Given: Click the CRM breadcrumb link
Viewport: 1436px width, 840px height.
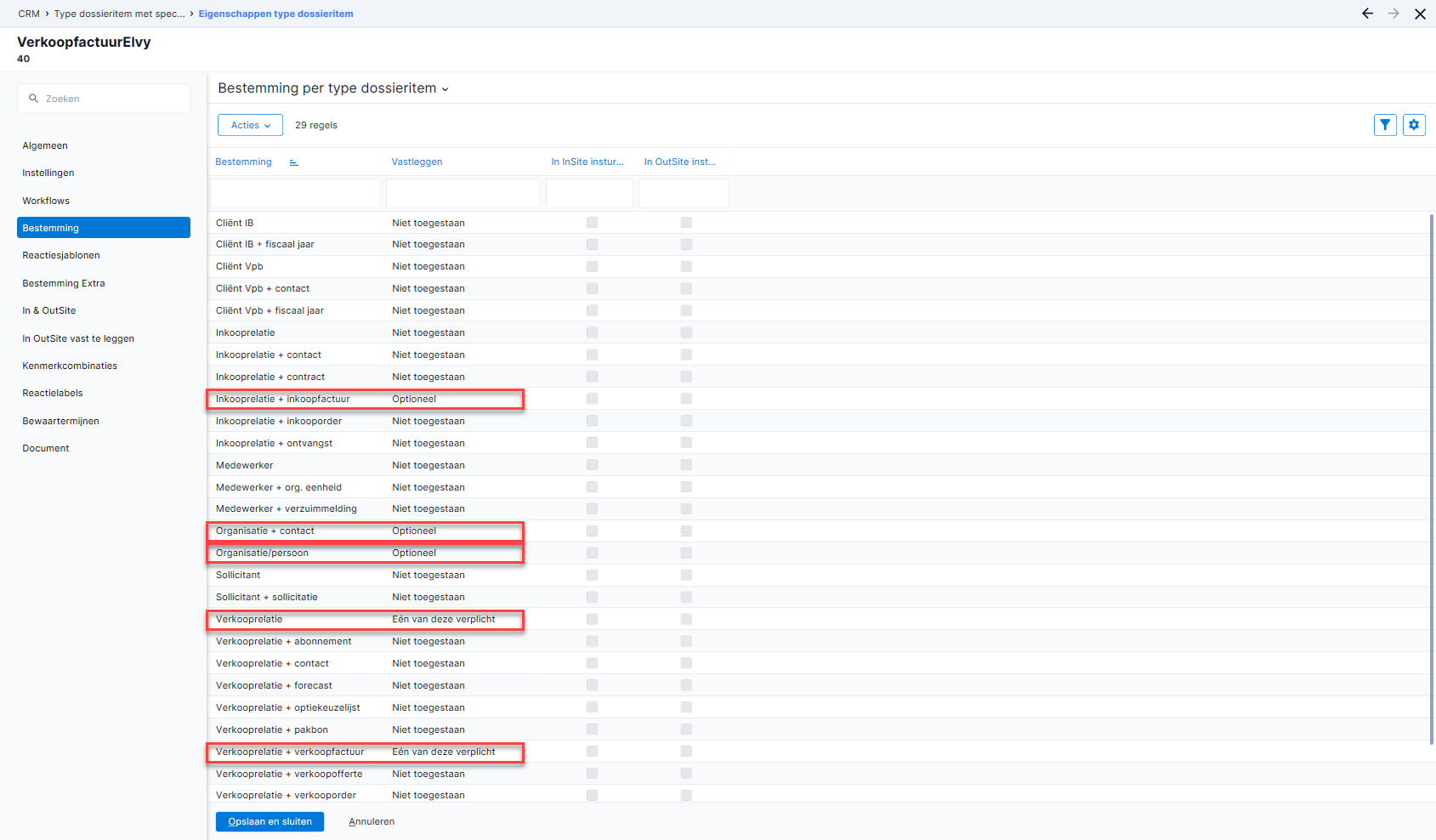Looking at the screenshot, I should point(29,14).
